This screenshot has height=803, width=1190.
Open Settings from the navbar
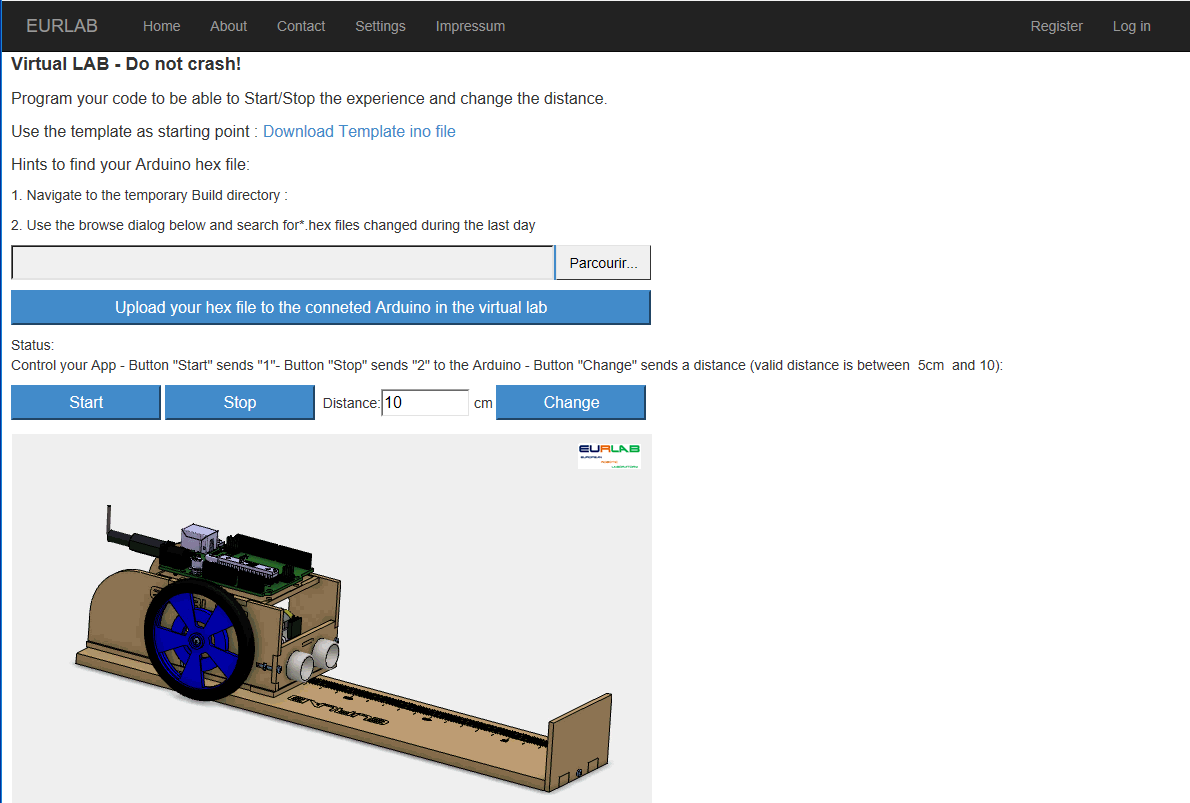click(380, 26)
